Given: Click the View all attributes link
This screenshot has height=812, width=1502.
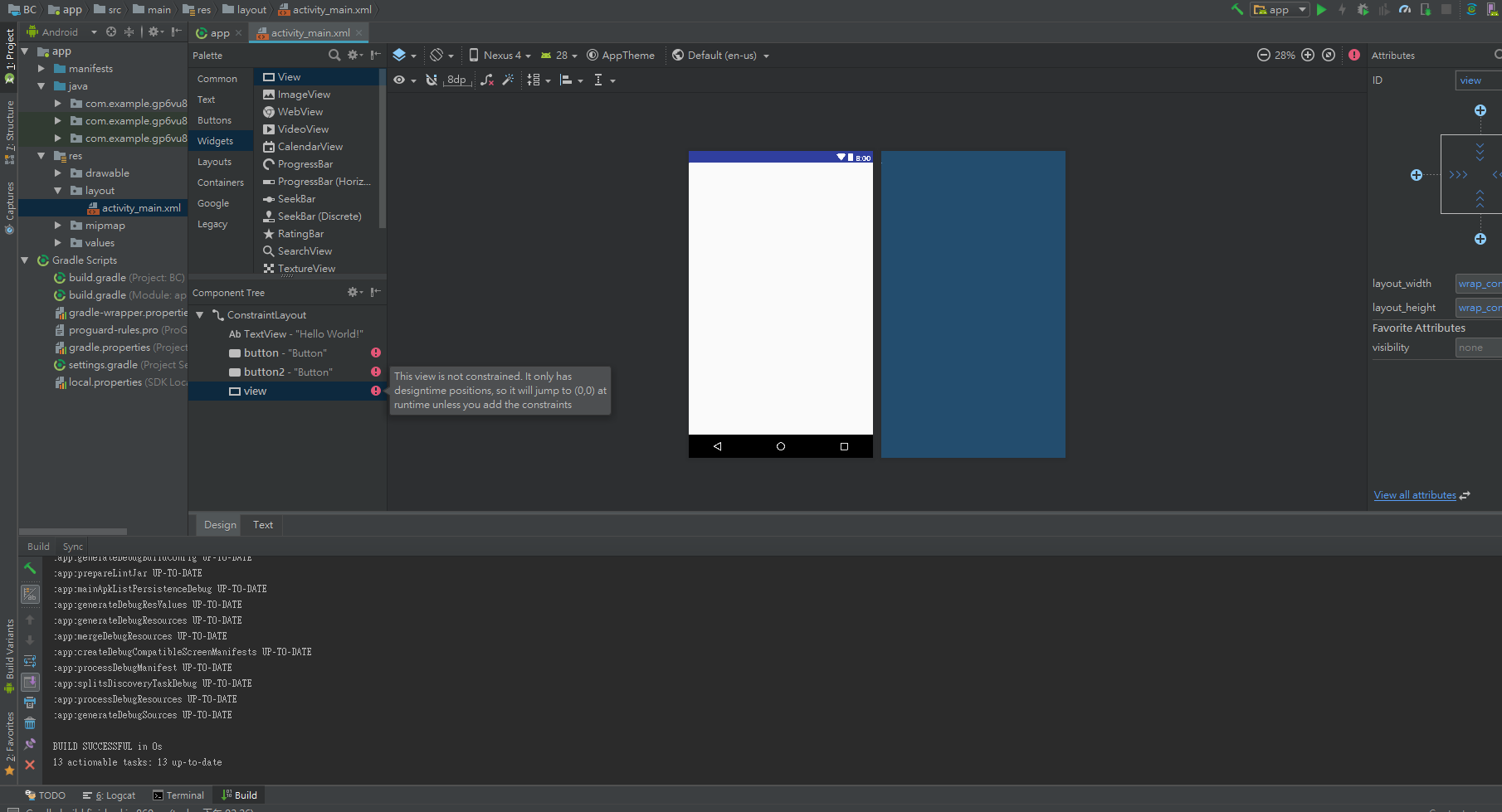Looking at the screenshot, I should point(1414,494).
